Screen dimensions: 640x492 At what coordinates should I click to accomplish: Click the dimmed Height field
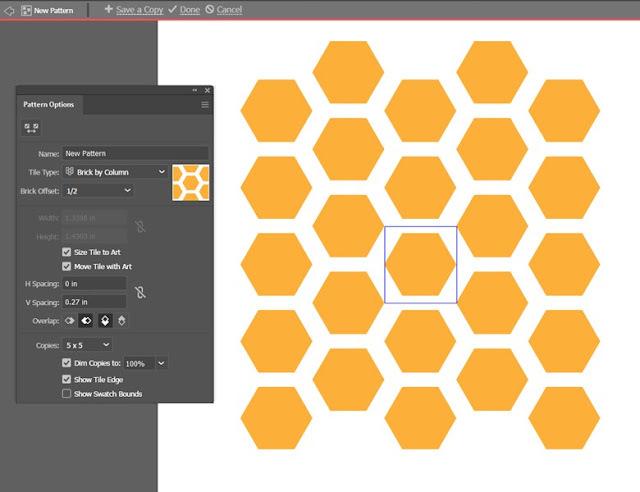(94, 236)
